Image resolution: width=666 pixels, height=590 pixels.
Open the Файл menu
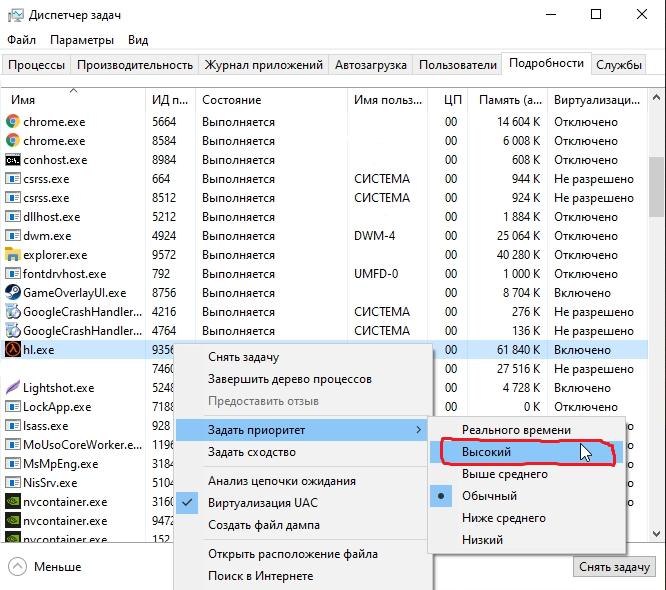(21, 40)
